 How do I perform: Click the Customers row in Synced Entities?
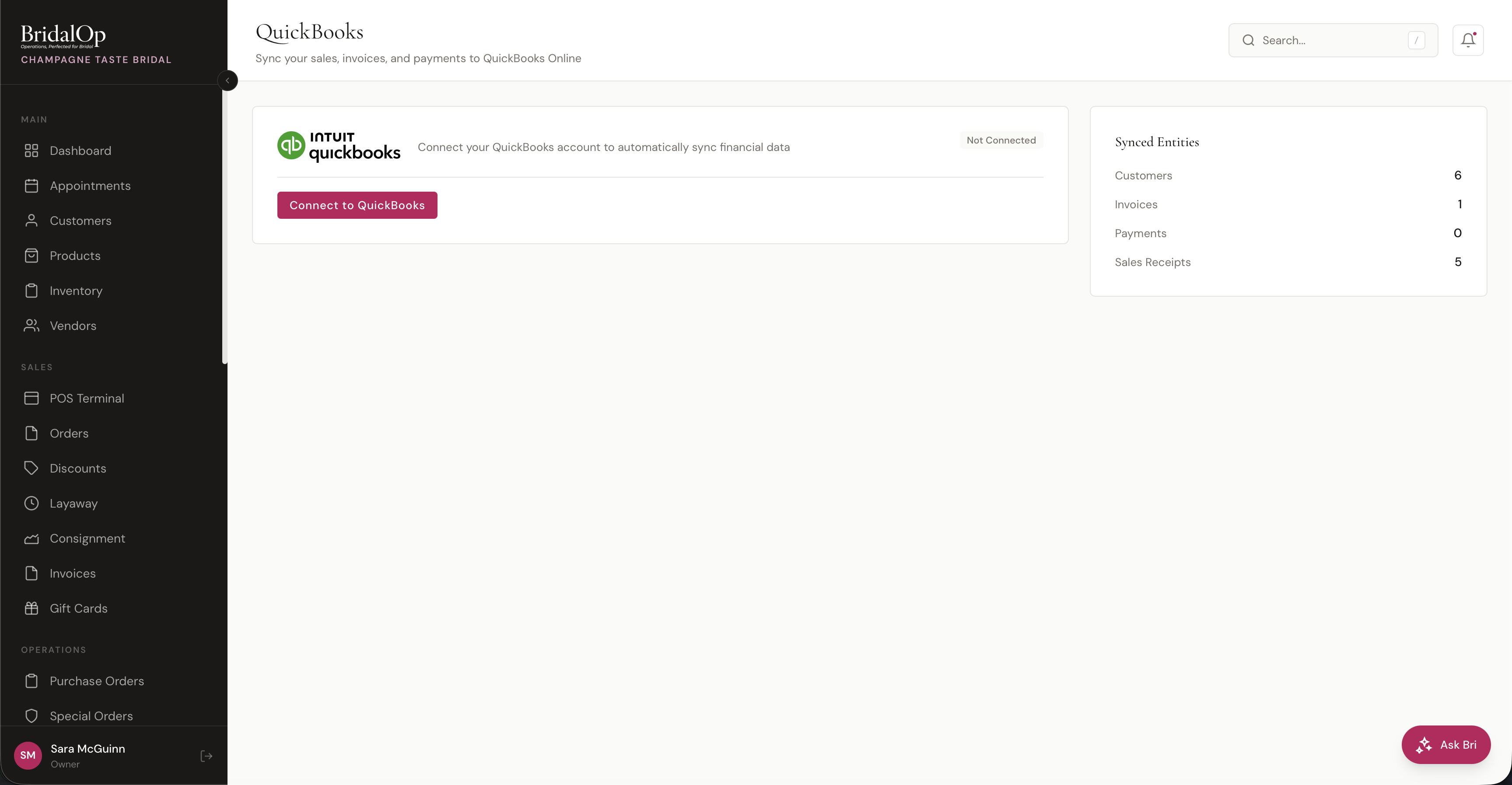point(1288,175)
